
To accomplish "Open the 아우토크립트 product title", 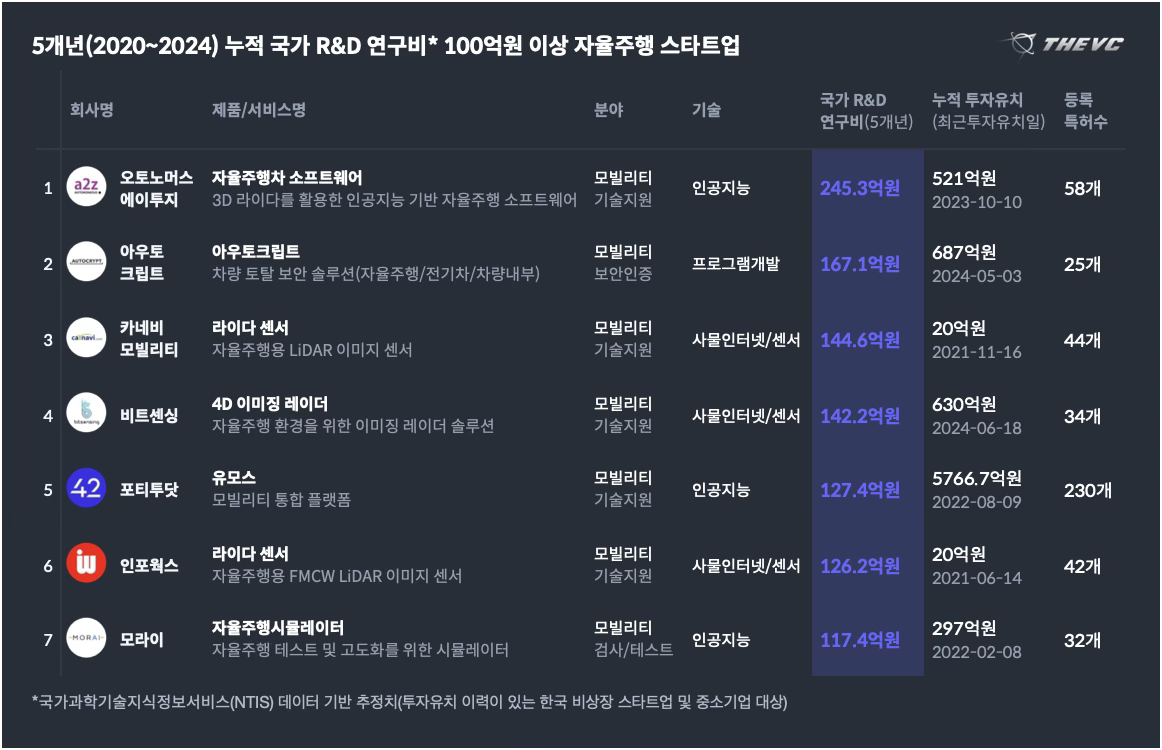I will [256, 251].
